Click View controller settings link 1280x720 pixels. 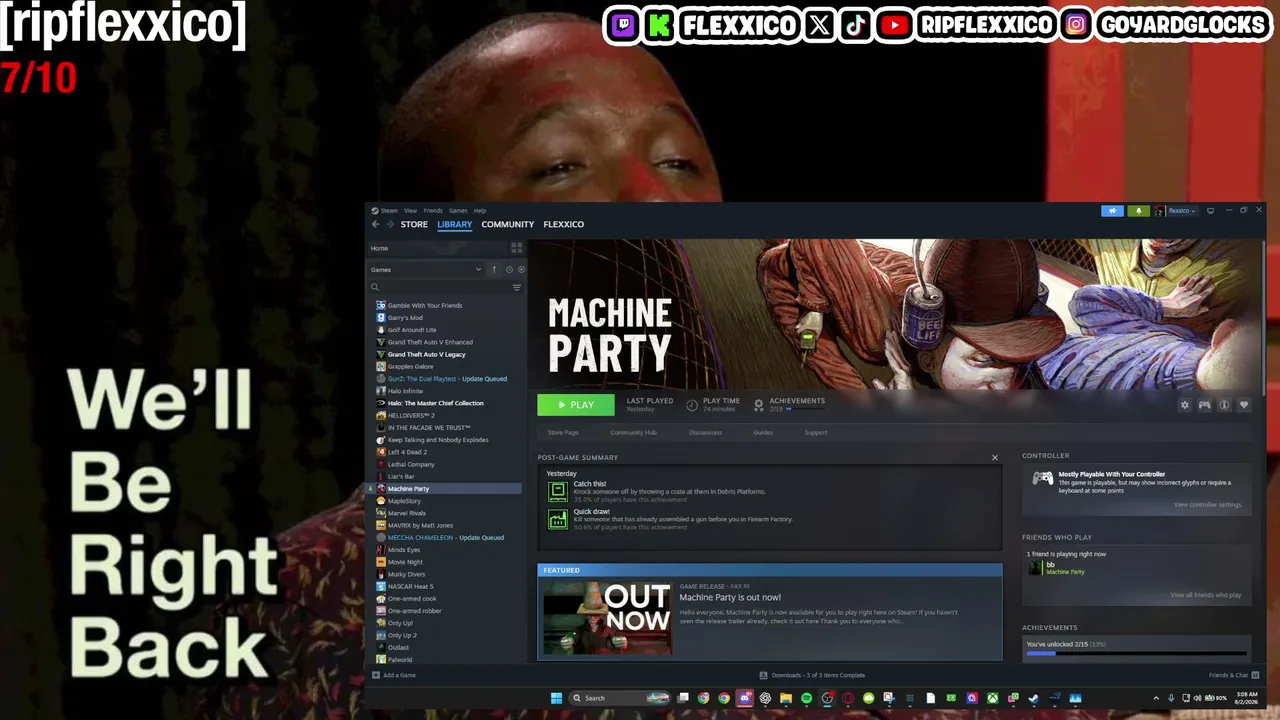pyautogui.click(x=1207, y=505)
